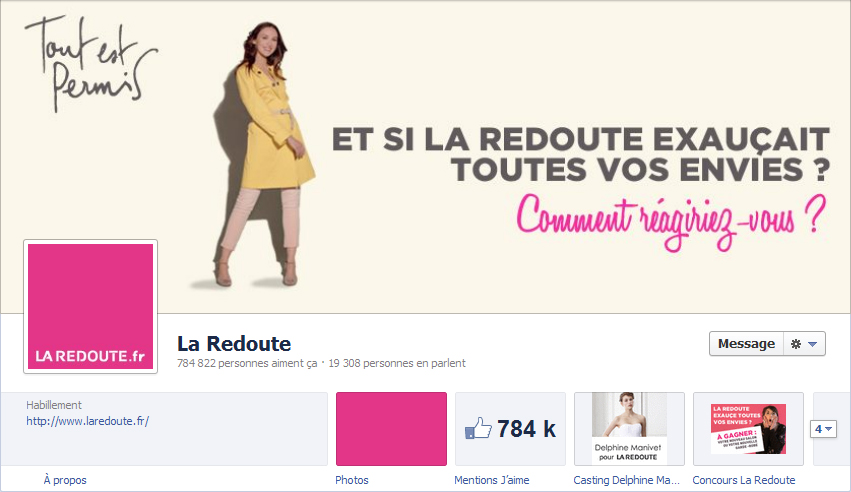The image size is (851, 492).
Task: Open the pink Photos thumbnail
Action: [x=391, y=429]
